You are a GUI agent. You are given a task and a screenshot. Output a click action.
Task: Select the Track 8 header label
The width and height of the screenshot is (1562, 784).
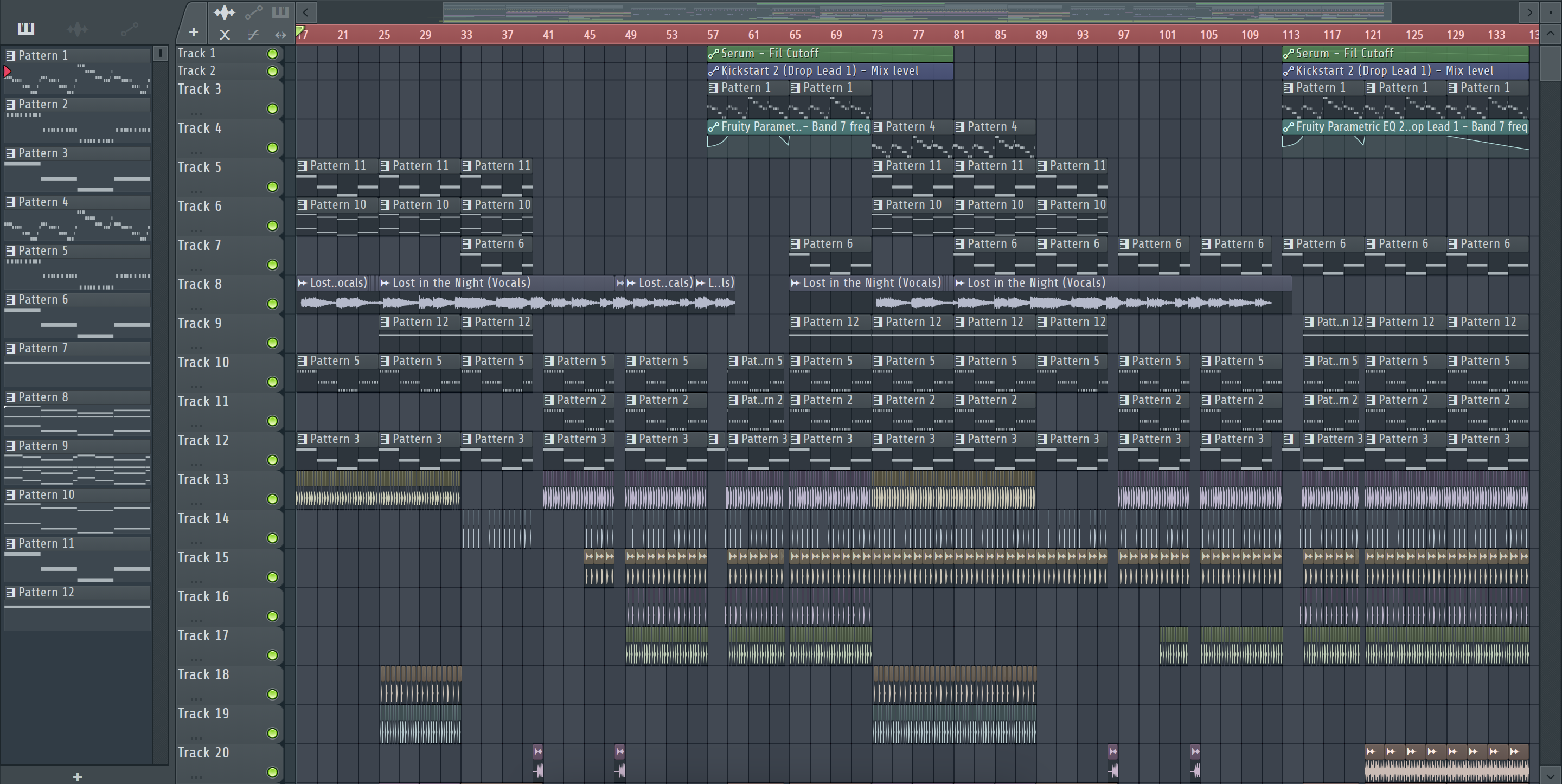click(200, 284)
